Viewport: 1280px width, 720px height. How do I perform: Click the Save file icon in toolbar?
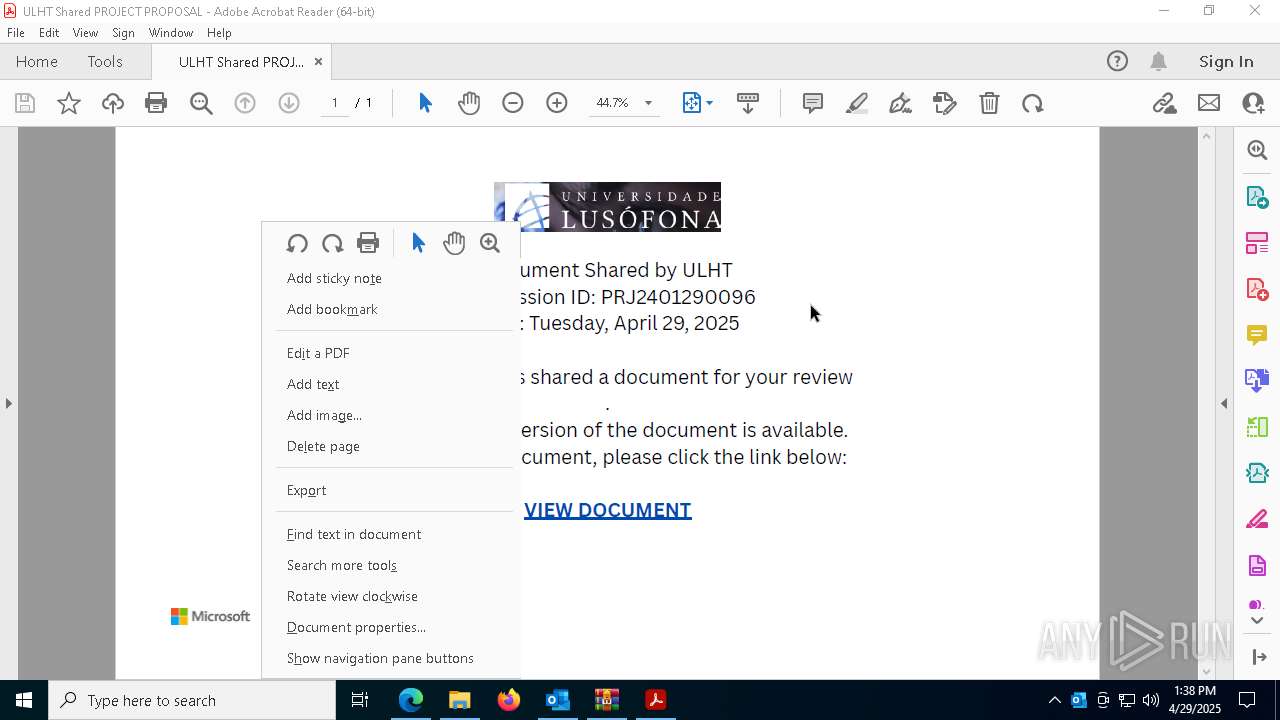pyautogui.click(x=25, y=103)
